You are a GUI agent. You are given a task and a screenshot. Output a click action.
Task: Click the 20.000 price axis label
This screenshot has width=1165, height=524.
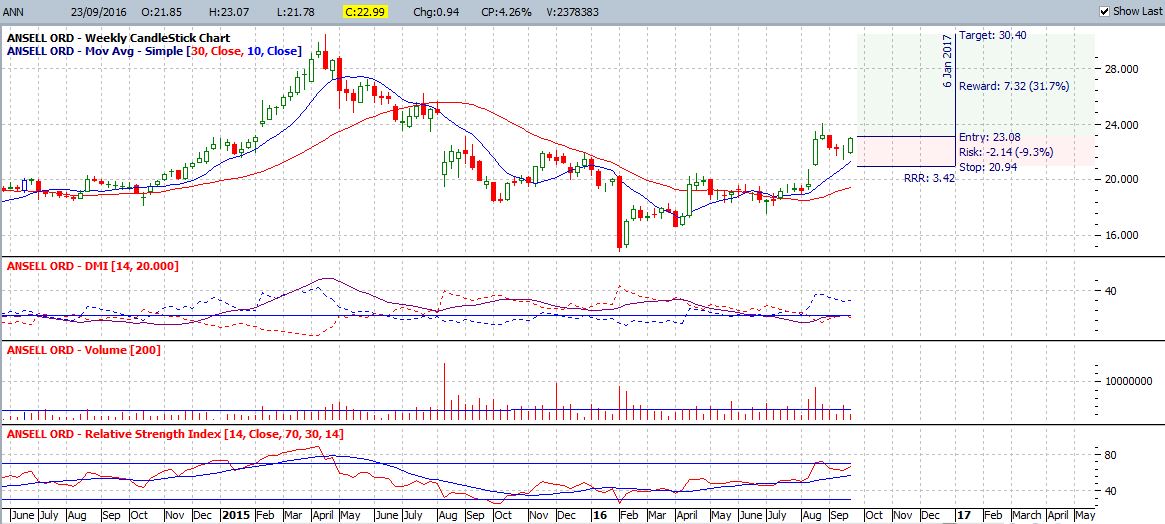[x=1123, y=179]
